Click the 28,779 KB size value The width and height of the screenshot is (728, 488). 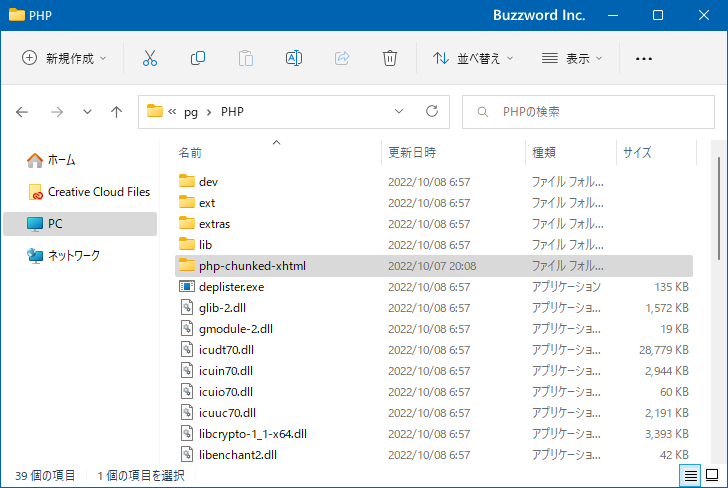(x=663, y=350)
